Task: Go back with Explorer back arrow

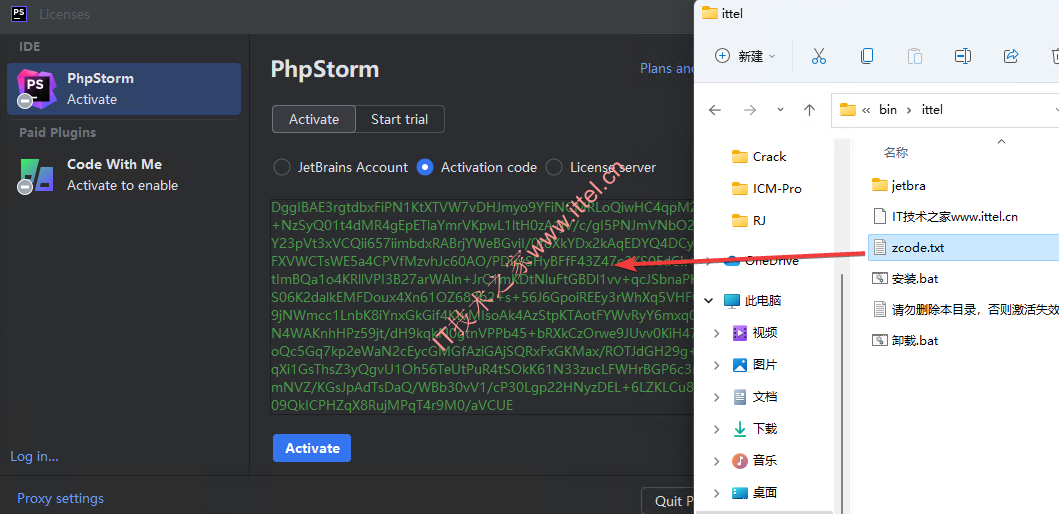Action: (x=715, y=109)
